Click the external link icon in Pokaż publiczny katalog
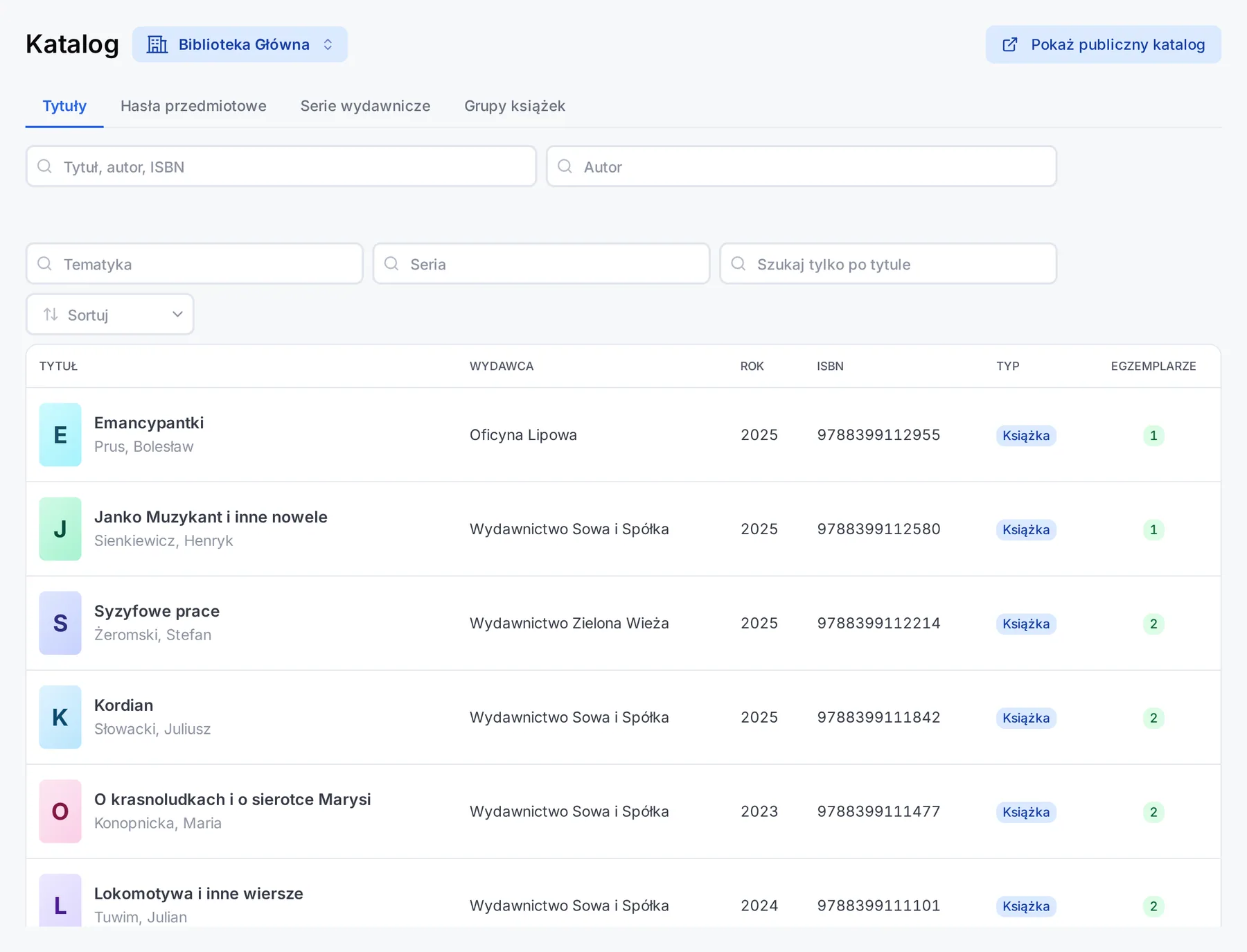The width and height of the screenshot is (1247, 952). pyautogui.click(x=1010, y=44)
